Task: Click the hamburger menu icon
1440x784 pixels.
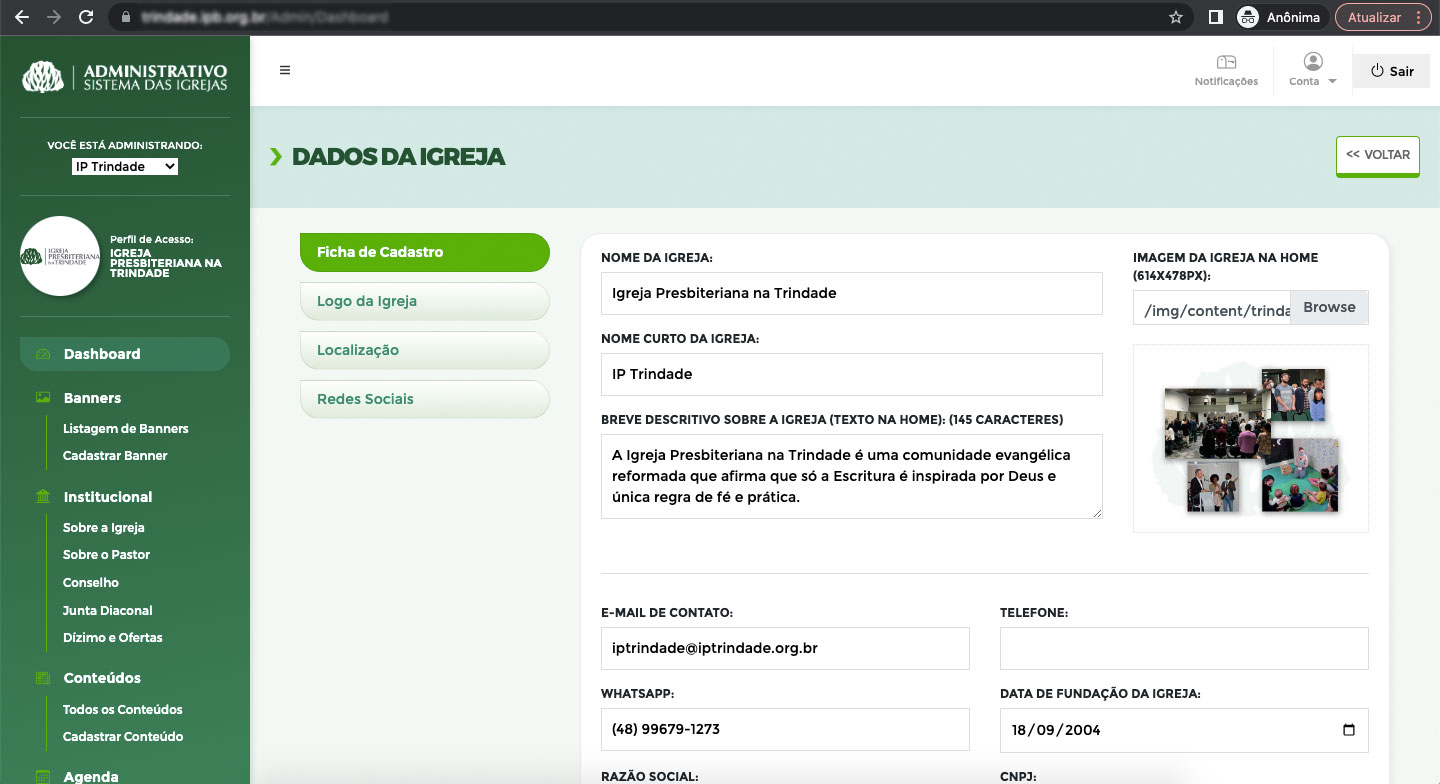Action: [x=285, y=70]
